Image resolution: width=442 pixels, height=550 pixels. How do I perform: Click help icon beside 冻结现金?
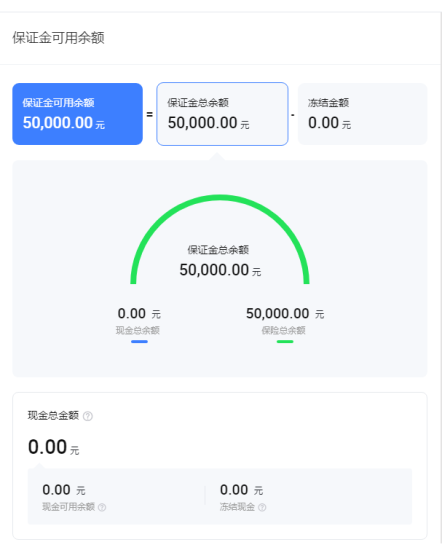point(262,507)
